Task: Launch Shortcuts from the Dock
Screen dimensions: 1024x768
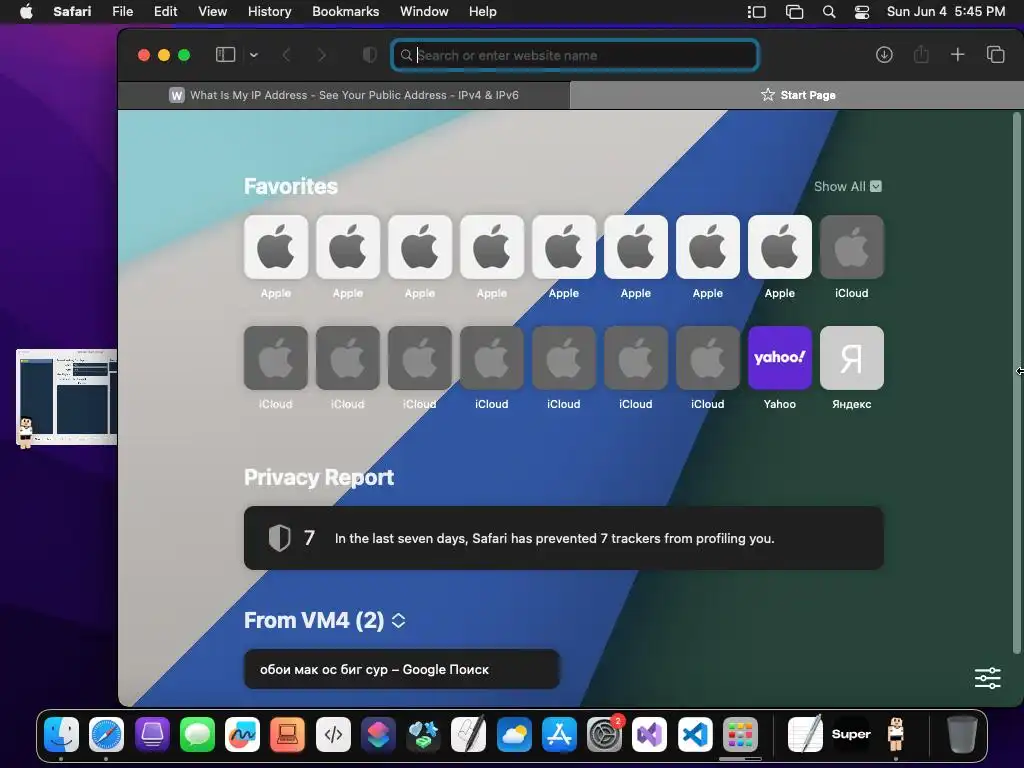Action: click(378, 735)
